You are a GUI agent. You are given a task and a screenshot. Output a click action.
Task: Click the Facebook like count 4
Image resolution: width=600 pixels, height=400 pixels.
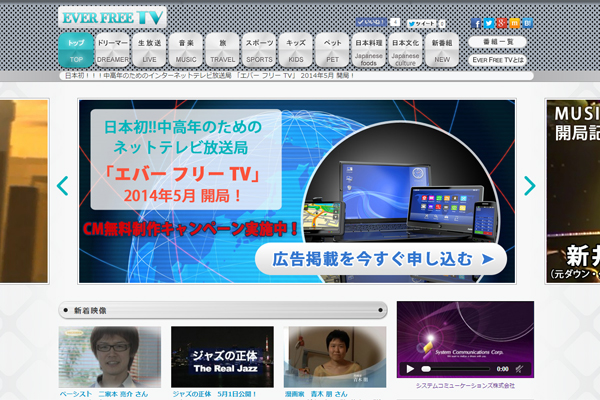point(395,22)
